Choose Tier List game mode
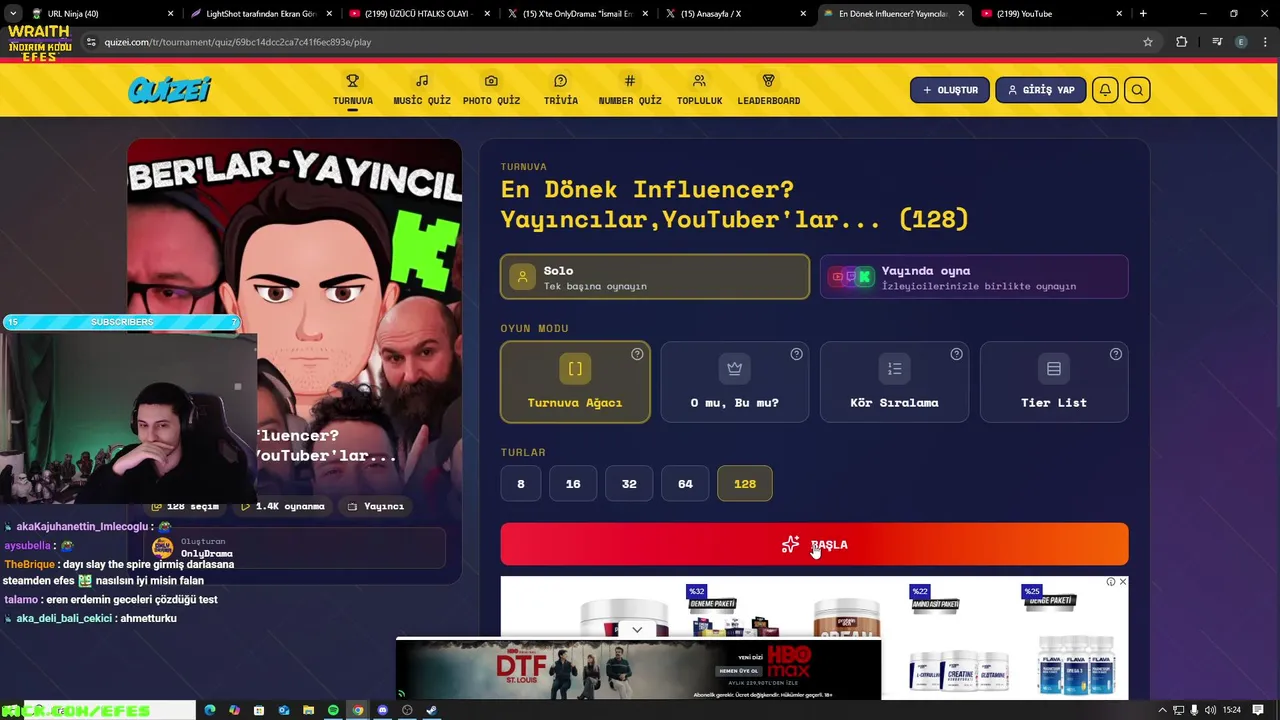The width and height of the screenshot is (1280, 720). pyautogui.click(x=1054, y=382)
